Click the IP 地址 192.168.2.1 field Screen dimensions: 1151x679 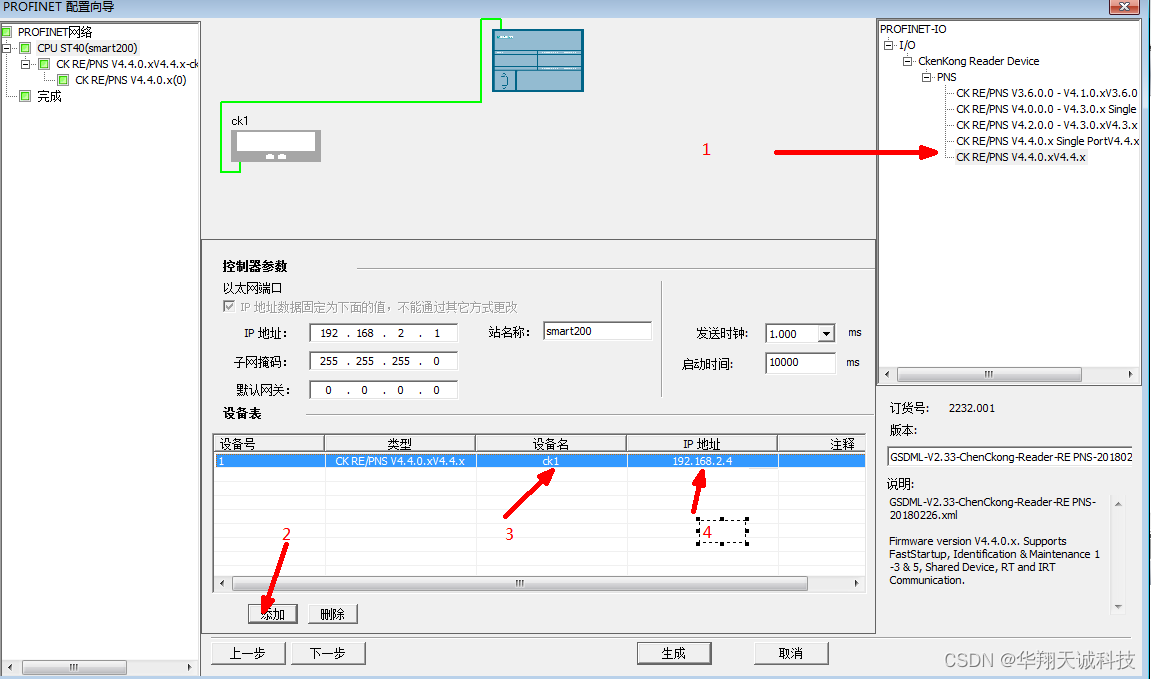click(384, 333)
